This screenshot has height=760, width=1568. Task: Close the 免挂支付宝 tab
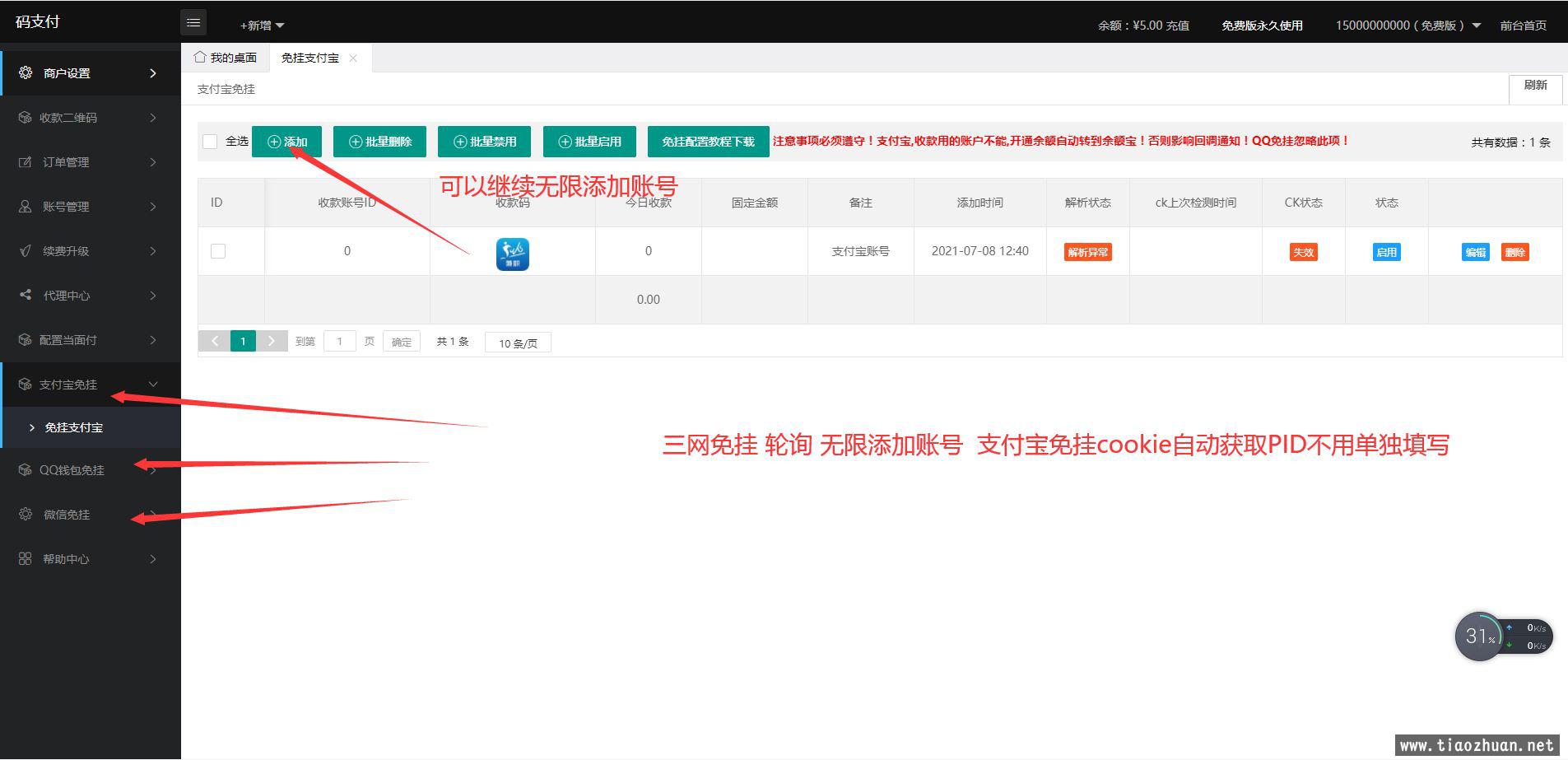coord(353,58)
